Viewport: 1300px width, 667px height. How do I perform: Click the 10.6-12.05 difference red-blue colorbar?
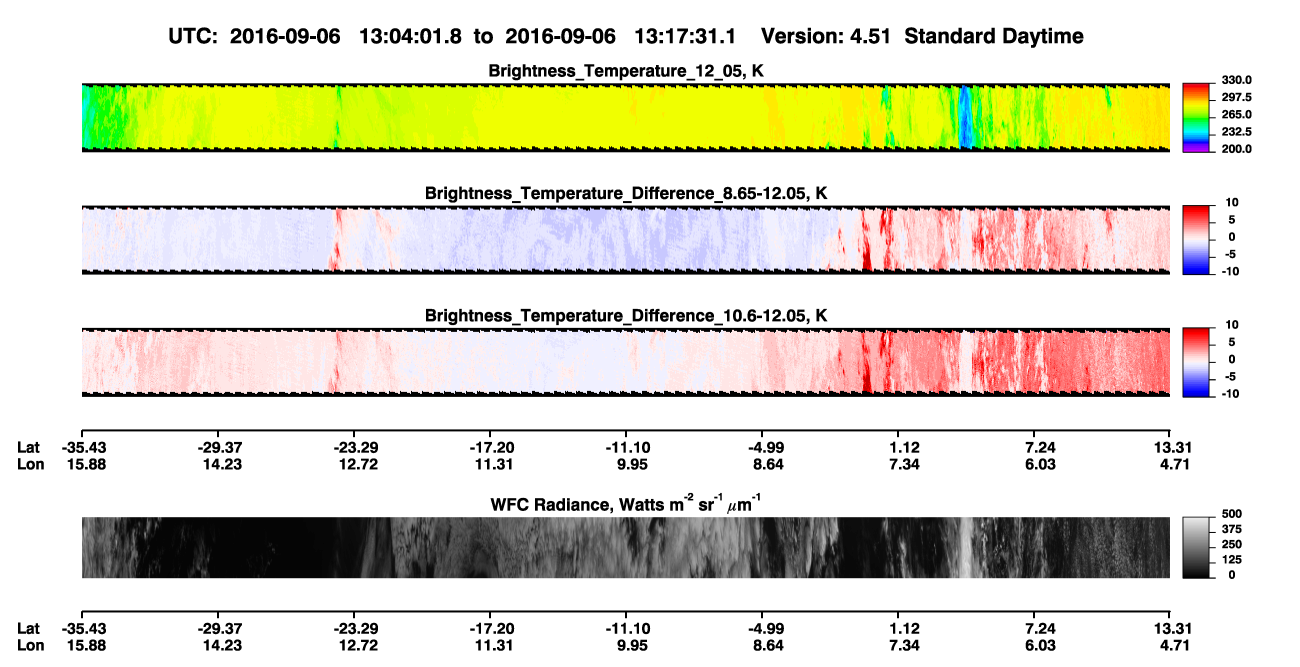tap(1197, 361)
